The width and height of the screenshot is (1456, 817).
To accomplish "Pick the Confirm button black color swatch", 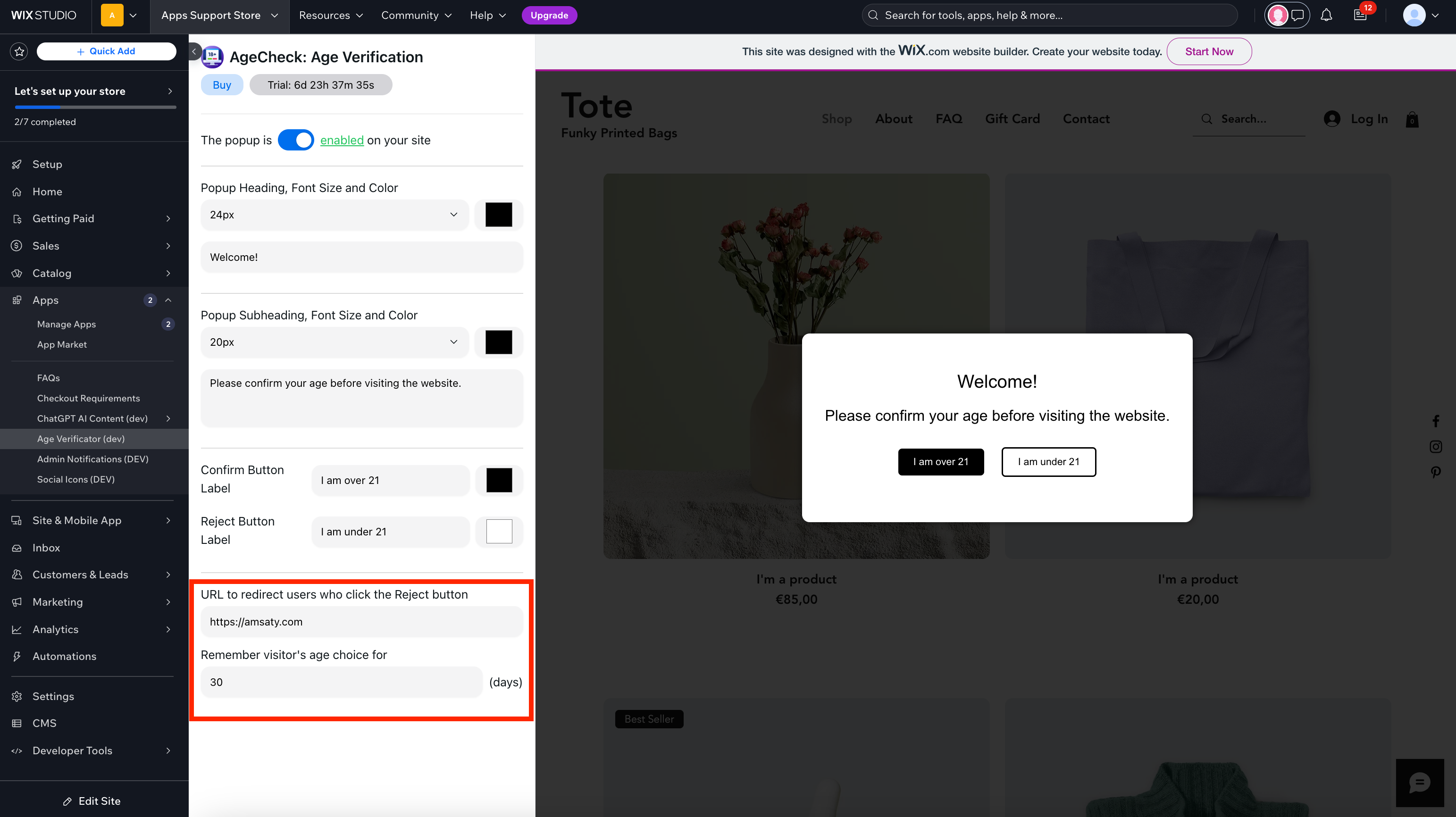I will (x=499, y=480).
